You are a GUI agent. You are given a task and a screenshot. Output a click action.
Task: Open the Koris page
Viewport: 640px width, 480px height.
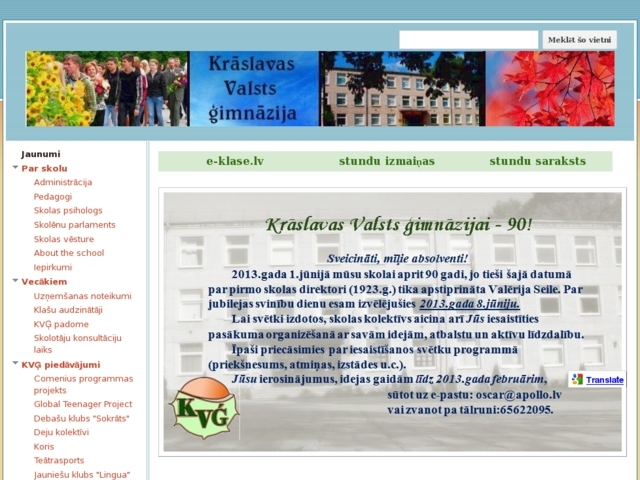pos(44,447)
